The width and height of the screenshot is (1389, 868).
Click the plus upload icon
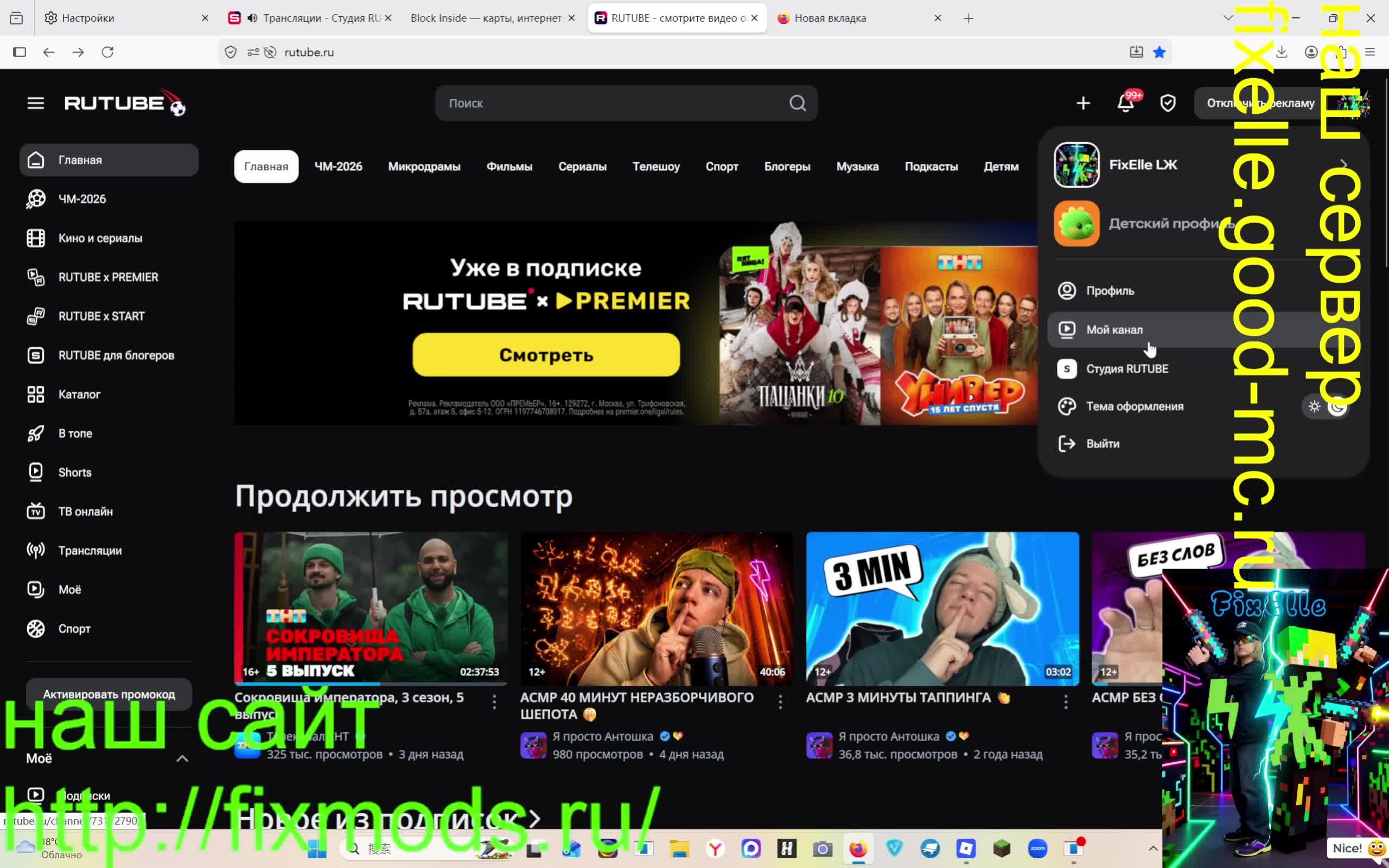click(1083, 103)
